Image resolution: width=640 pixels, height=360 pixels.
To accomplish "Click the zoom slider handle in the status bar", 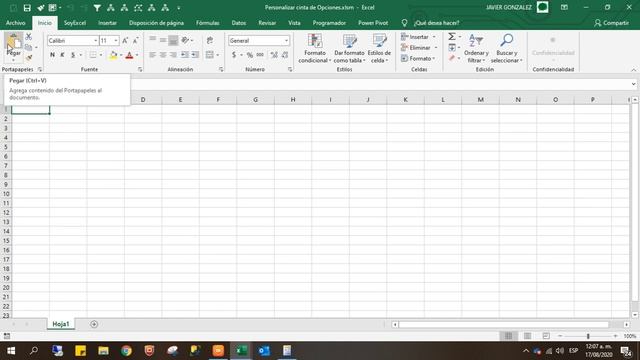I will pos(588,336).
